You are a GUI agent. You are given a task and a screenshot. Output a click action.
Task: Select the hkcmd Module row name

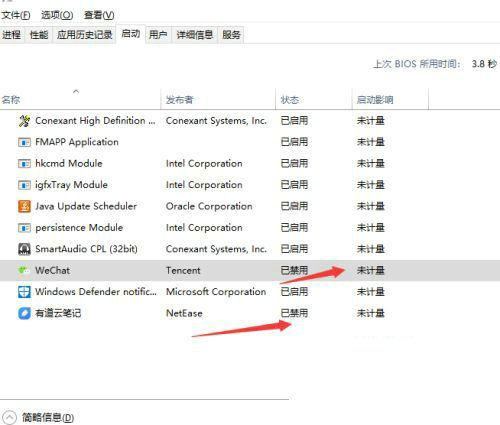click(69, 163)
